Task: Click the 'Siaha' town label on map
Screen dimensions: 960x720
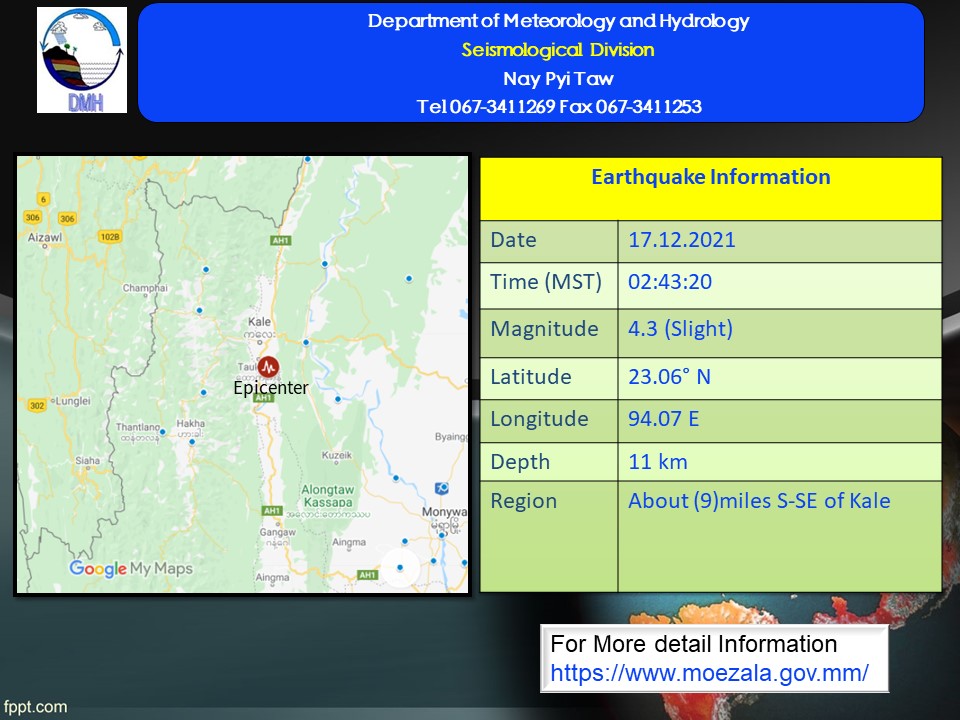Action: (88, 460)
